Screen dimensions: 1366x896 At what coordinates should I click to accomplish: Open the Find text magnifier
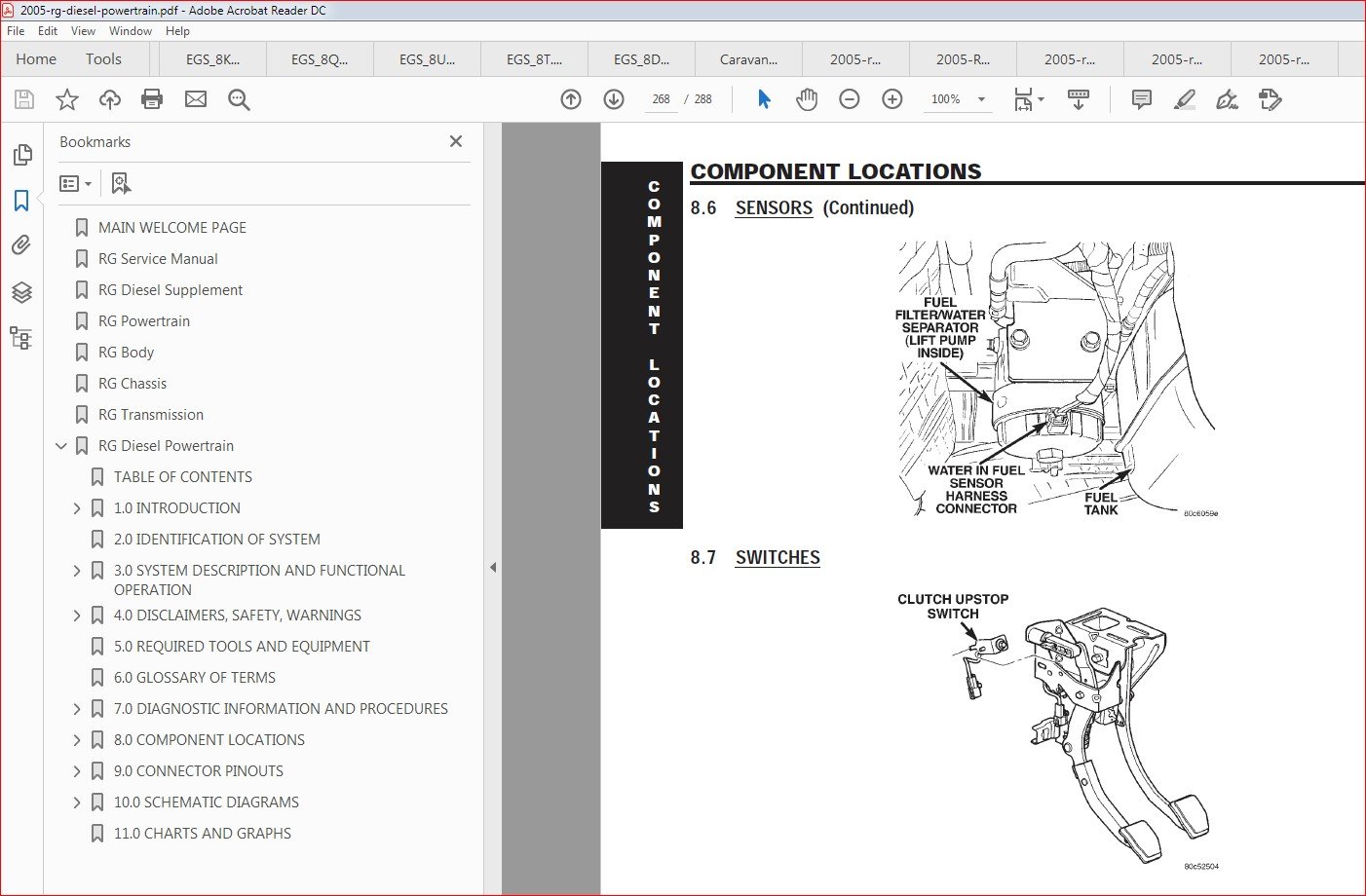click(x=239, y=99)
